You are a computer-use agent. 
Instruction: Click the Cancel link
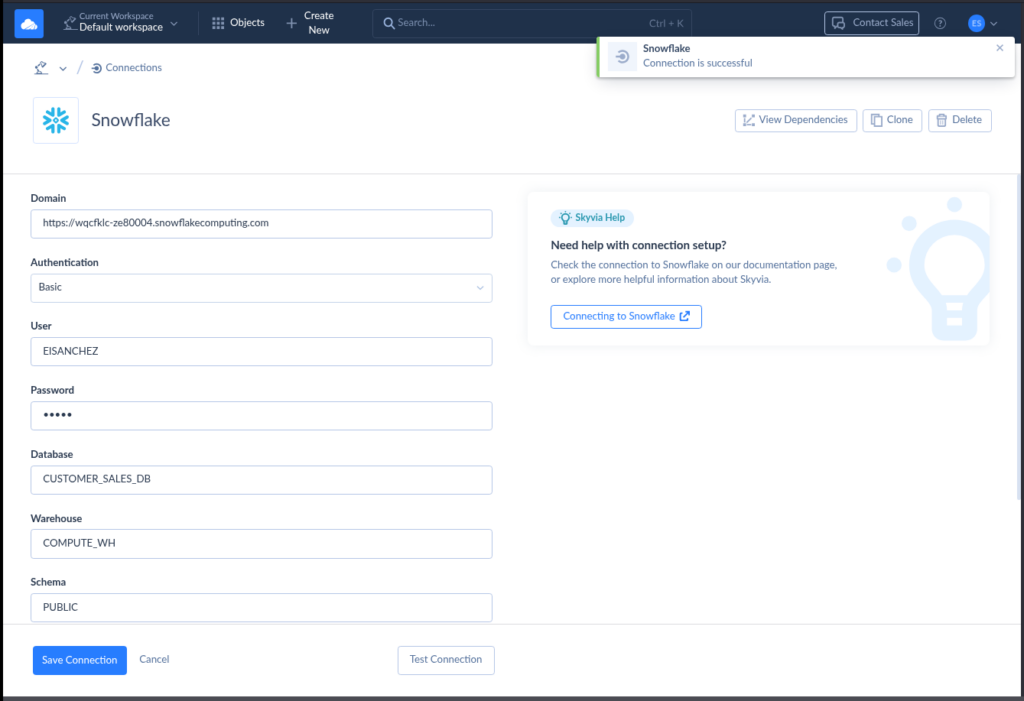[154, 659]
